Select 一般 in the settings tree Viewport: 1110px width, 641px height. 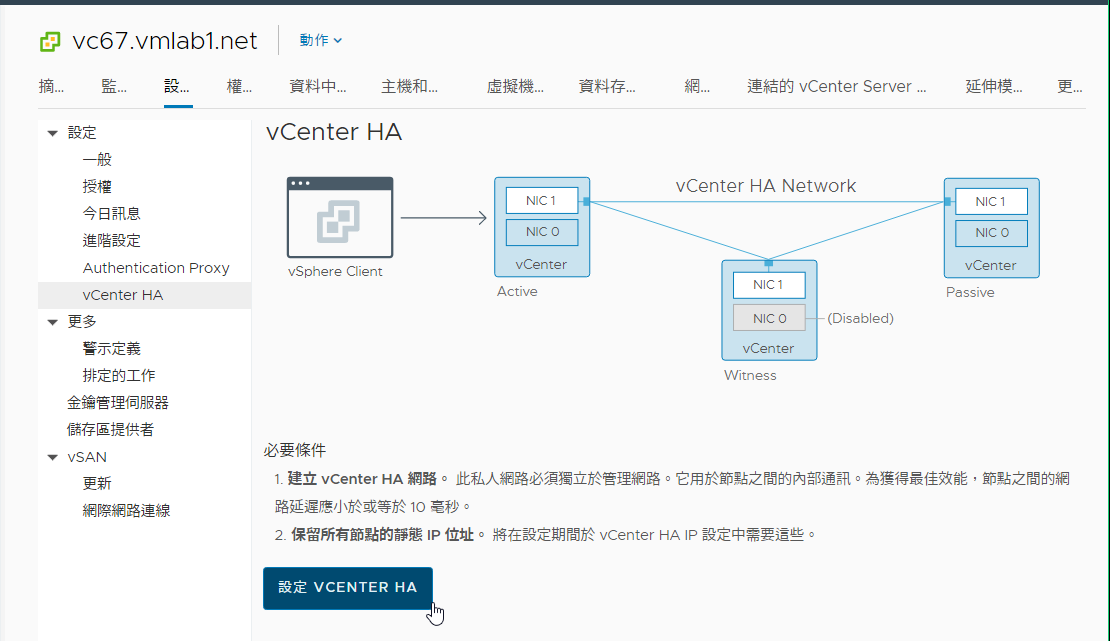click(x=97, y=160)
